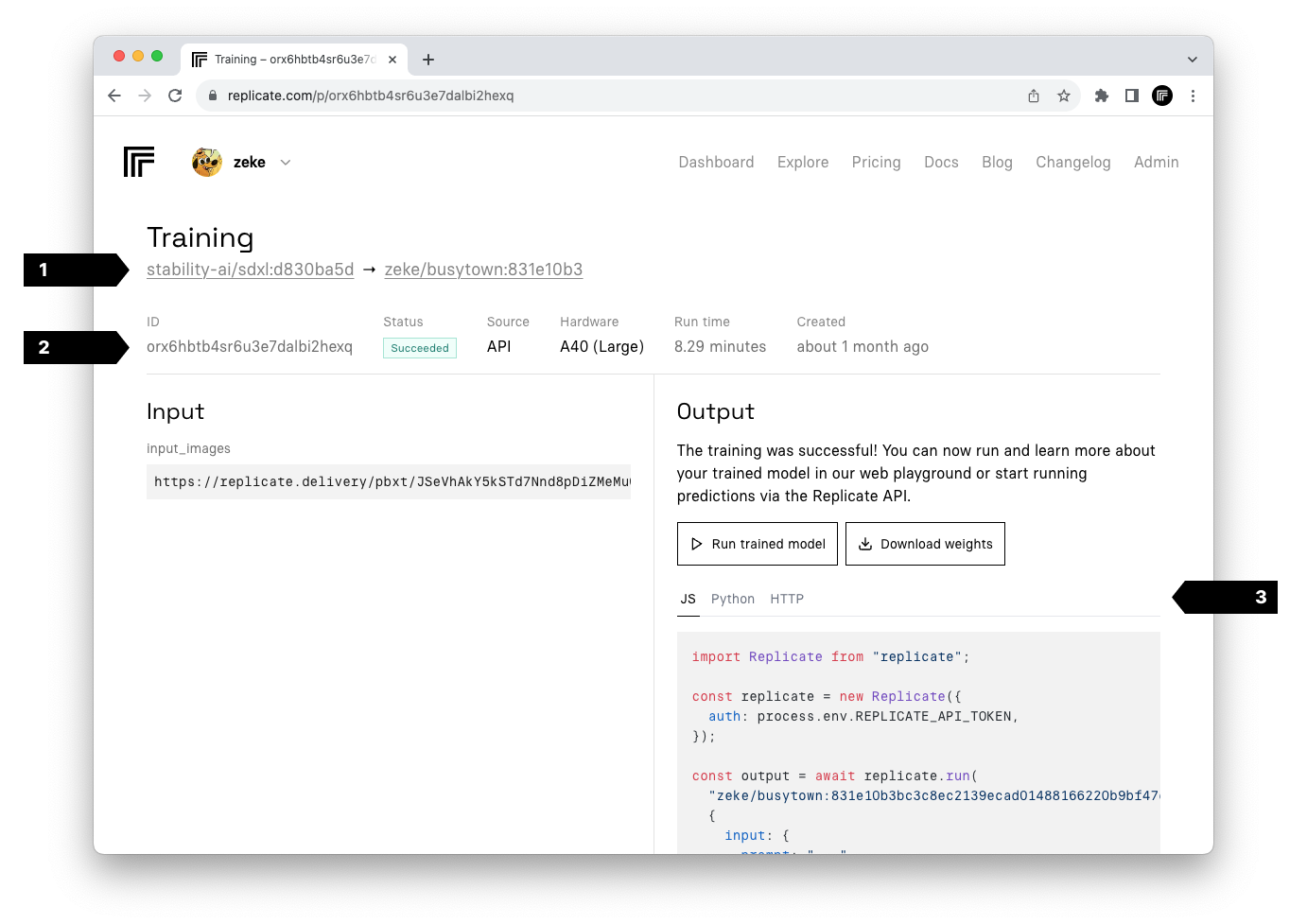Screen dimensions: 1307x924
Task: Toggle the browser side panel icon
Action: (x=1132, y=96)
